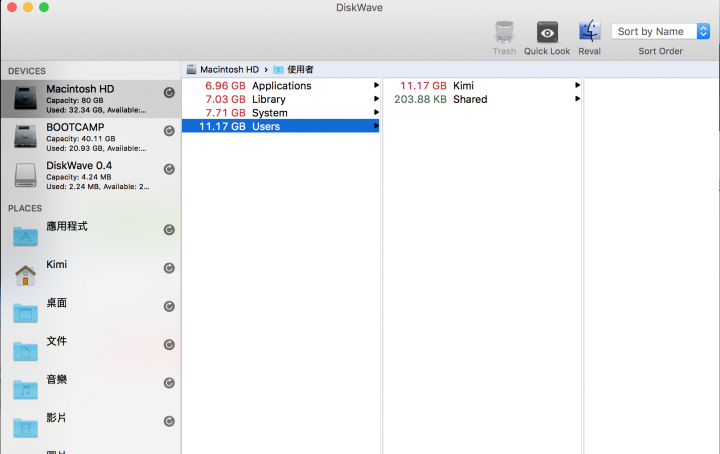Expand the System folder arrow
Image resolution: width=720 pixels, height=454 pixels.
pos(376,112)
